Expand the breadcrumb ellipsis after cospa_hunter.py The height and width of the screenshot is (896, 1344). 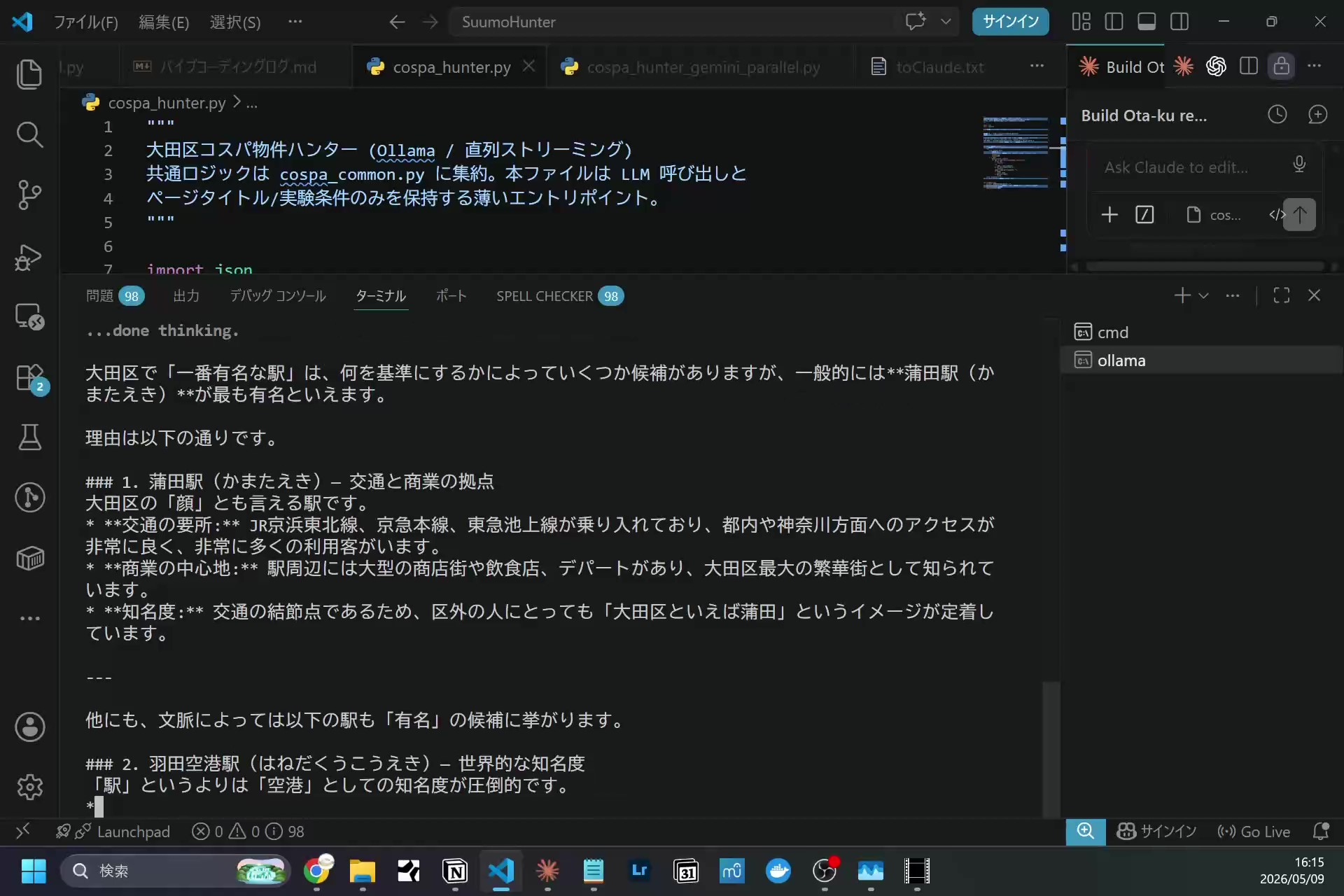(x=252, y=104)
